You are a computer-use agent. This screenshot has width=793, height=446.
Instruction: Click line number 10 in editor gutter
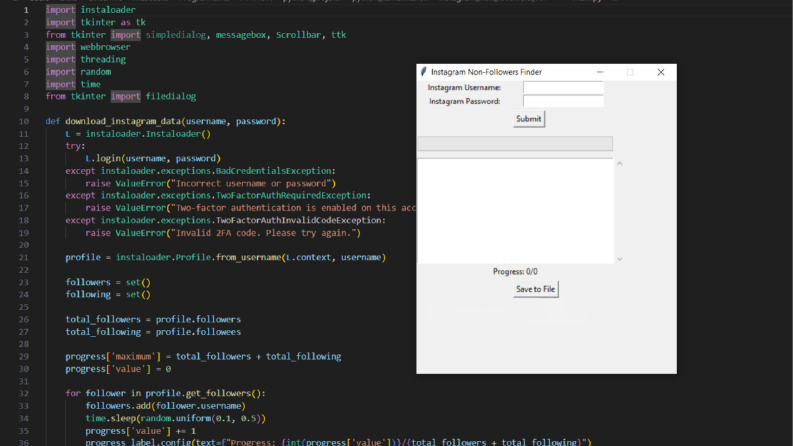click(x=24, y=121)
